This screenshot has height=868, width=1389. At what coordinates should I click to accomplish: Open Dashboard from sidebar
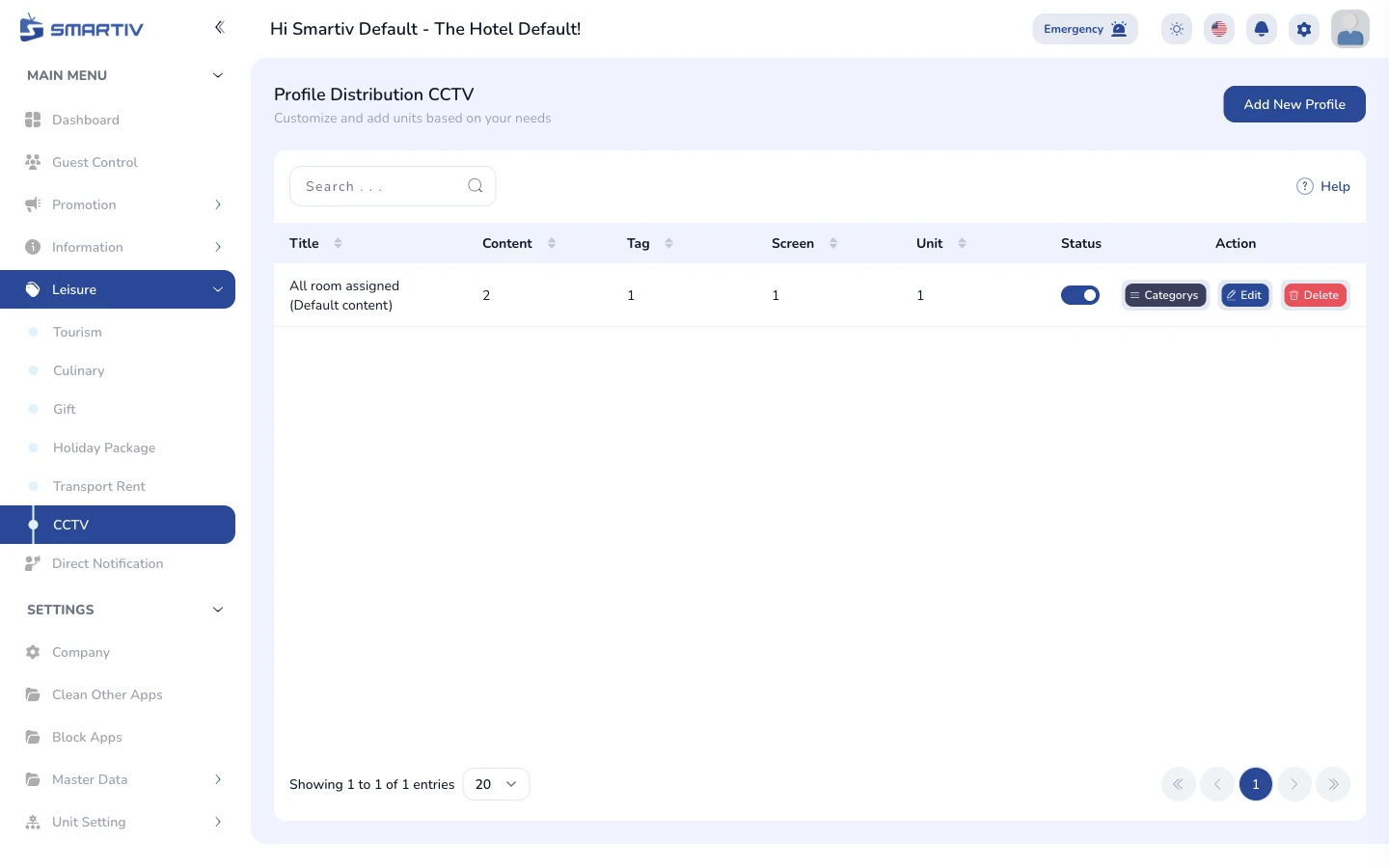pyautogui.click(x=118, y=120)
